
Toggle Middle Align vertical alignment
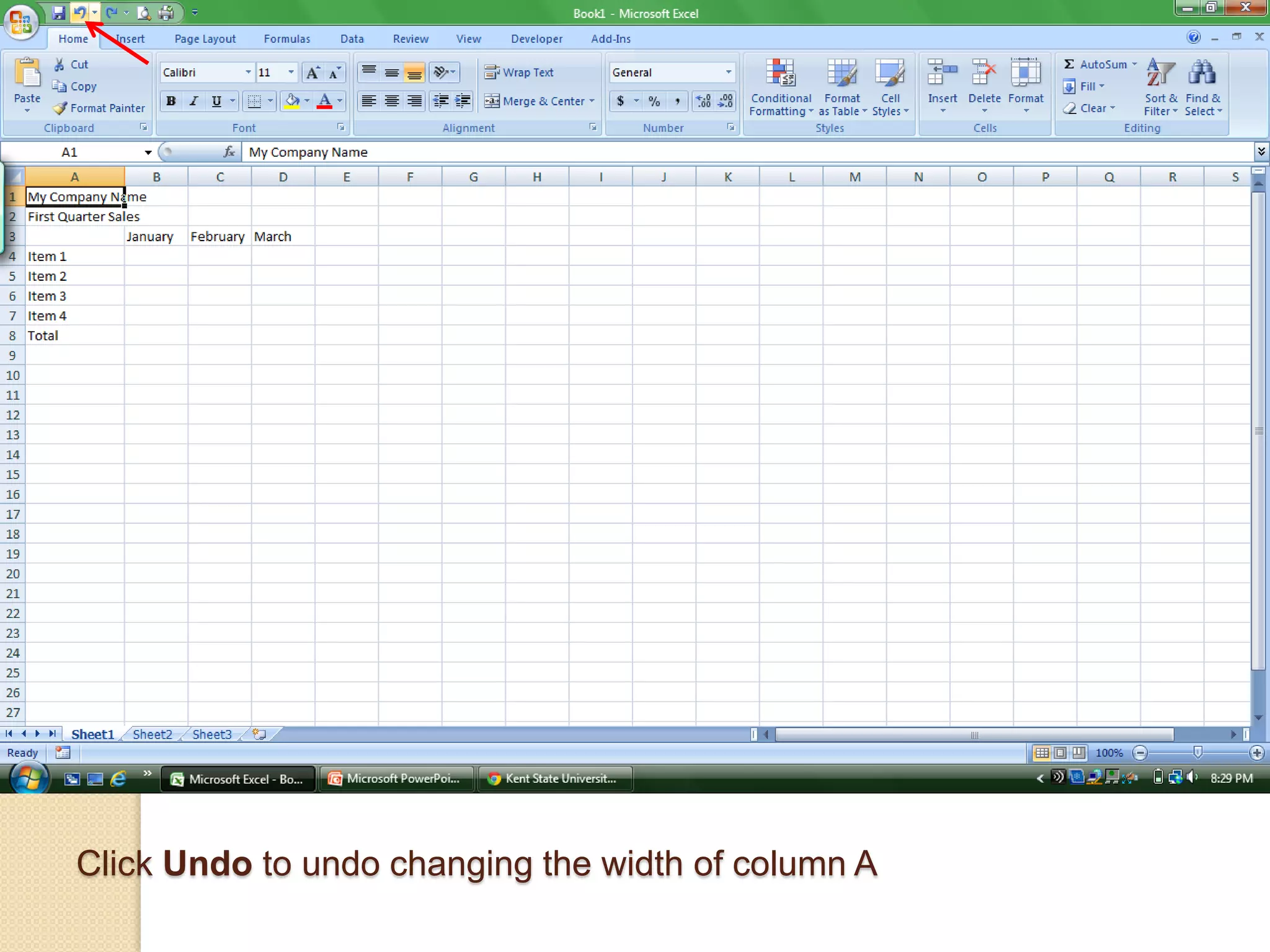click(391, 73)
